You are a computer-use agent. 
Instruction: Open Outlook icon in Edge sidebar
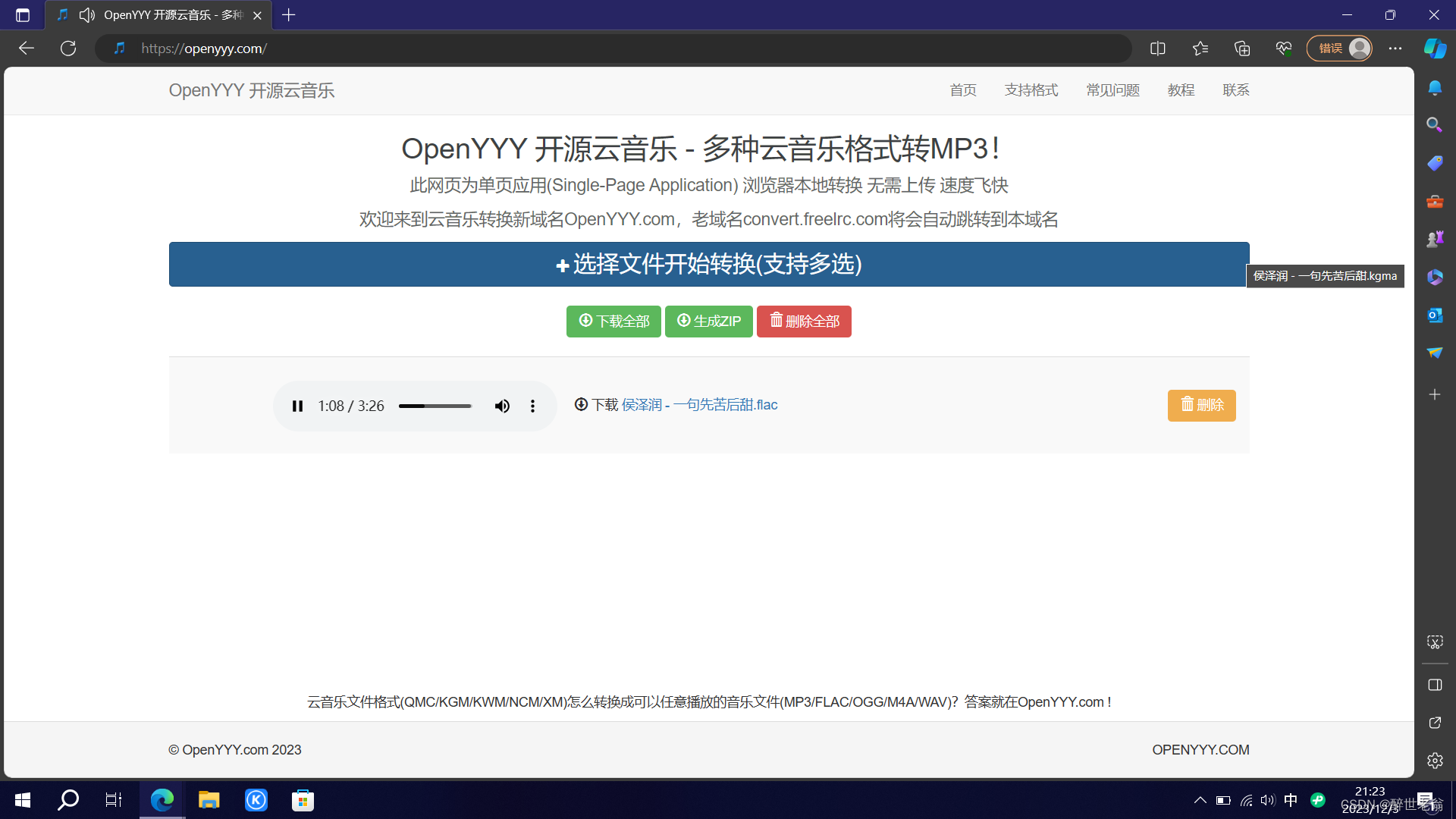coord(1434,315)
